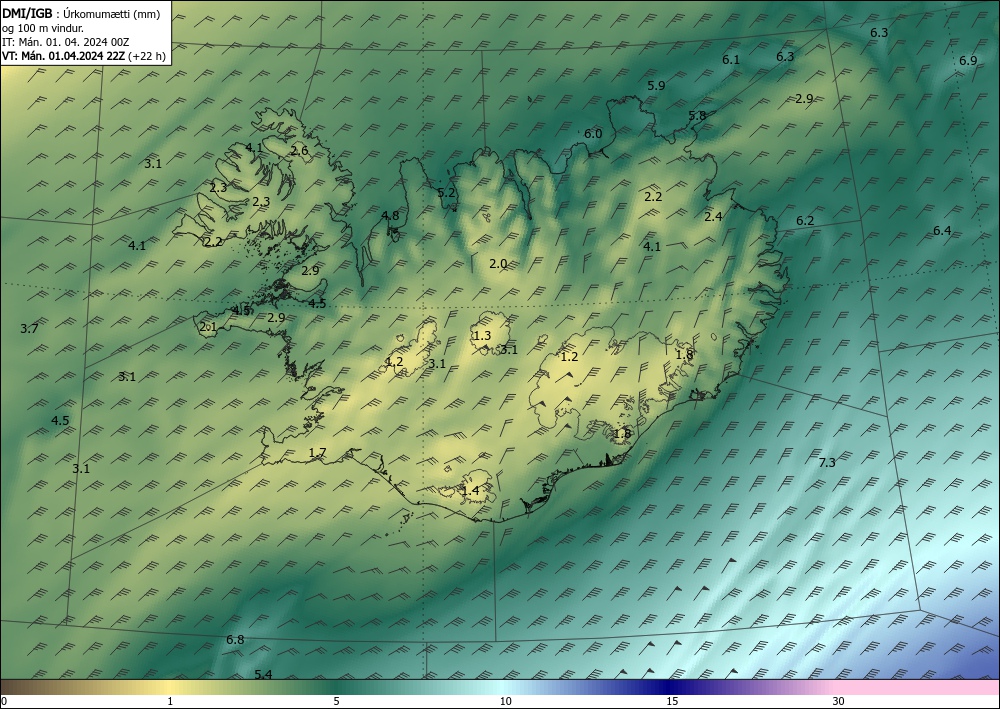Click the 2.1 value on Snæfellsnes tip
This screenshot has height=709, width=1000.
coord(209,327)
